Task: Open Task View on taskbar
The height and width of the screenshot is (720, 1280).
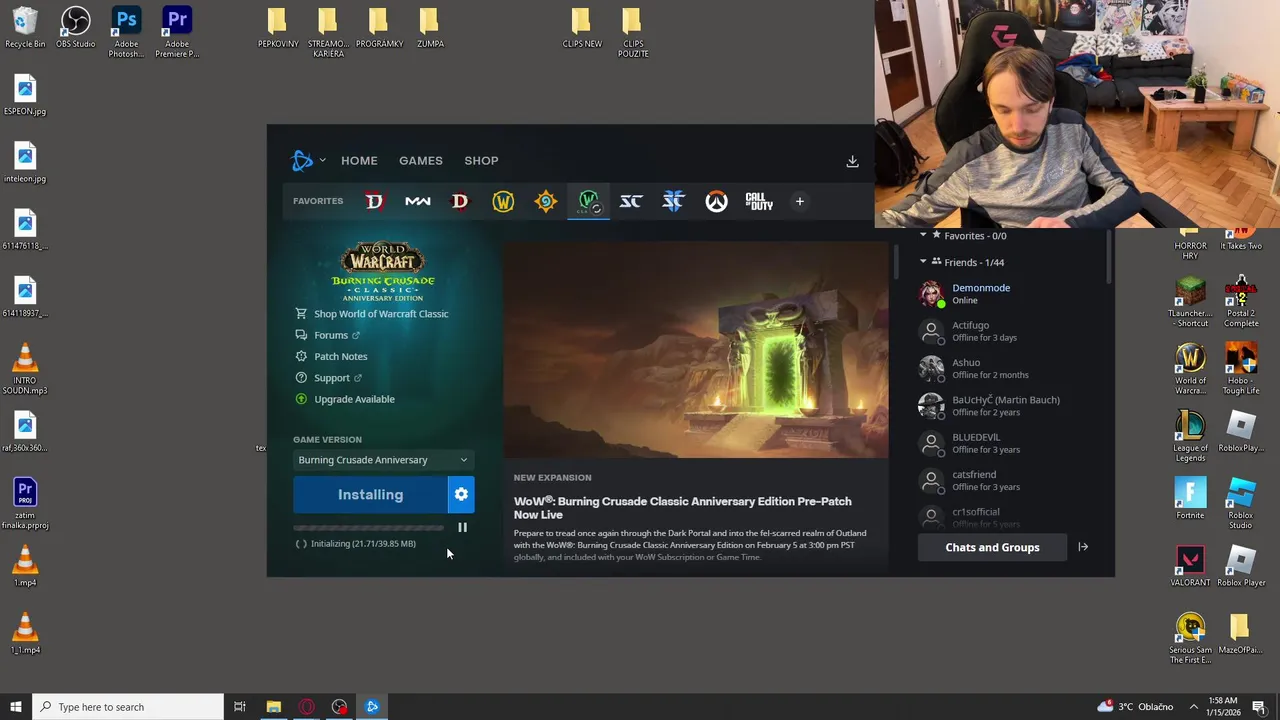Action: coord(240,707)
